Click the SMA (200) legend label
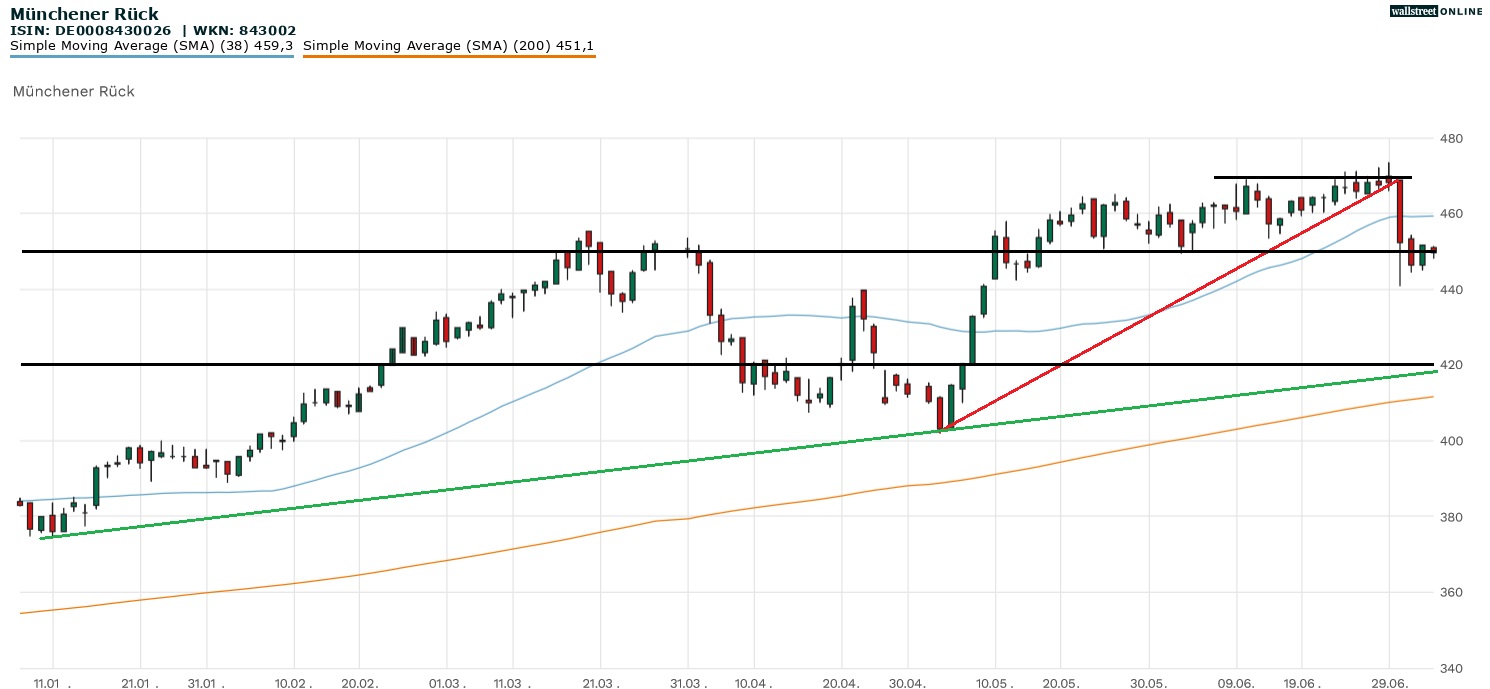Screen dimensions: 1490x689 click(448, 46)
